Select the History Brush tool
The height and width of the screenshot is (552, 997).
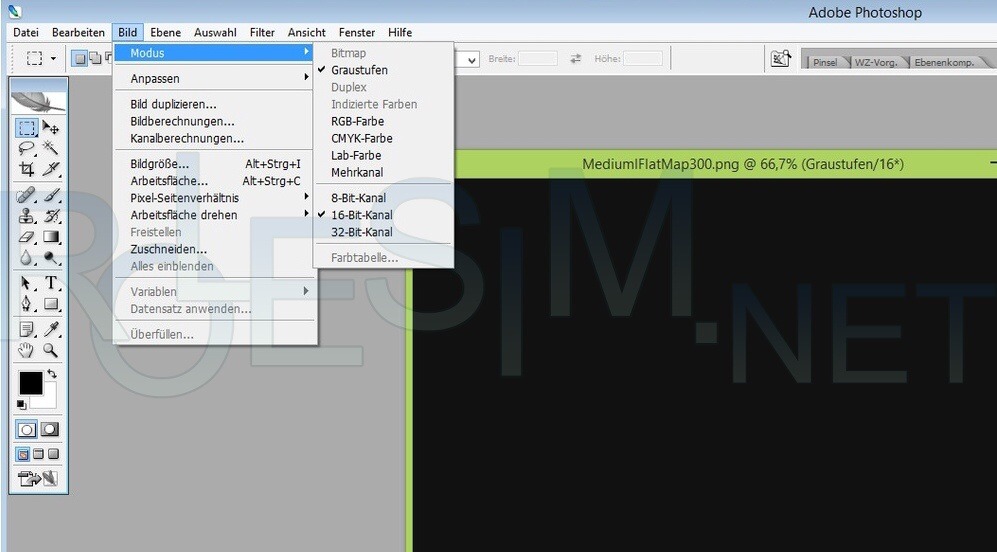50,216
